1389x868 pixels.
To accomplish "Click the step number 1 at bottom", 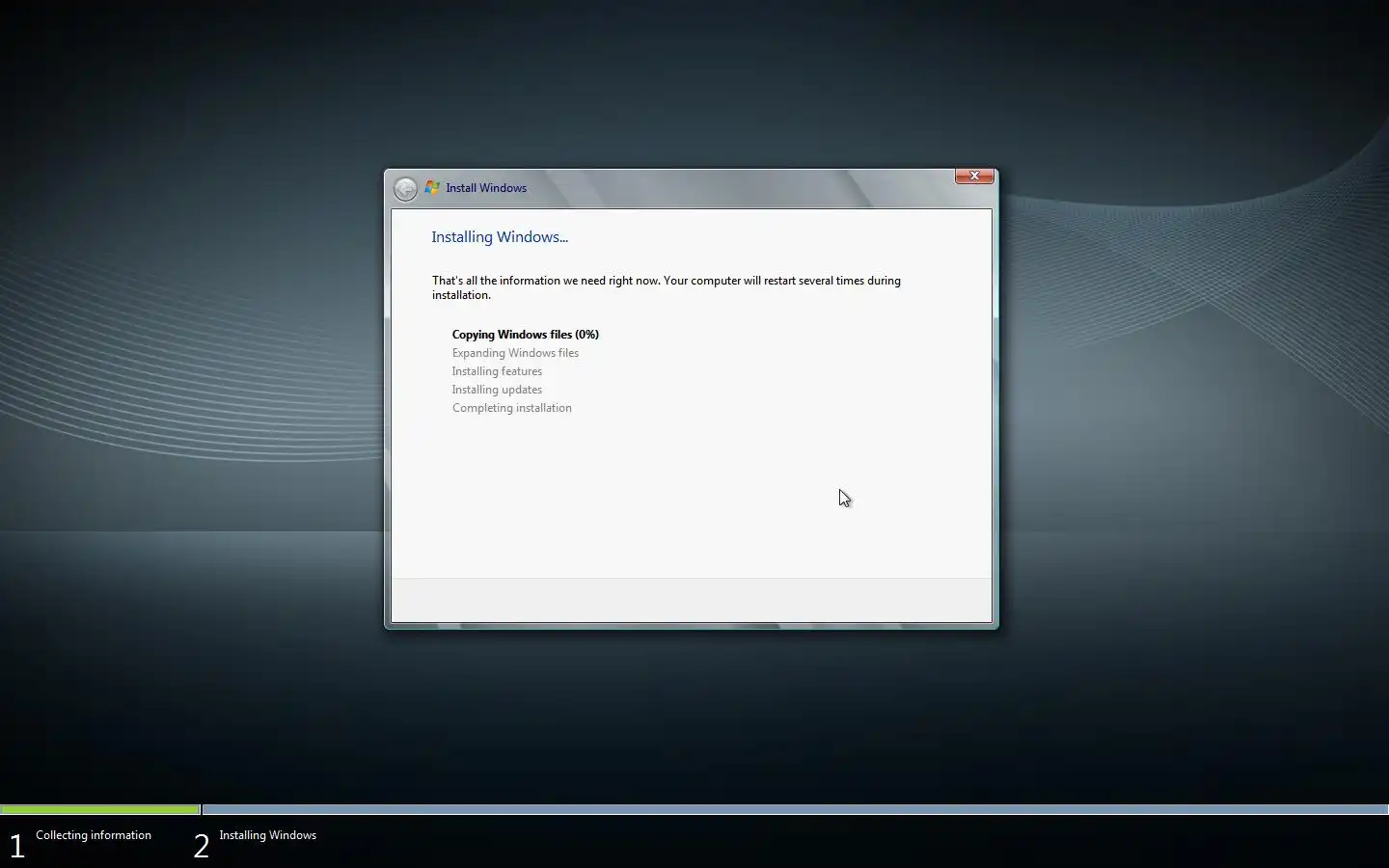I will tap(16, 846).
